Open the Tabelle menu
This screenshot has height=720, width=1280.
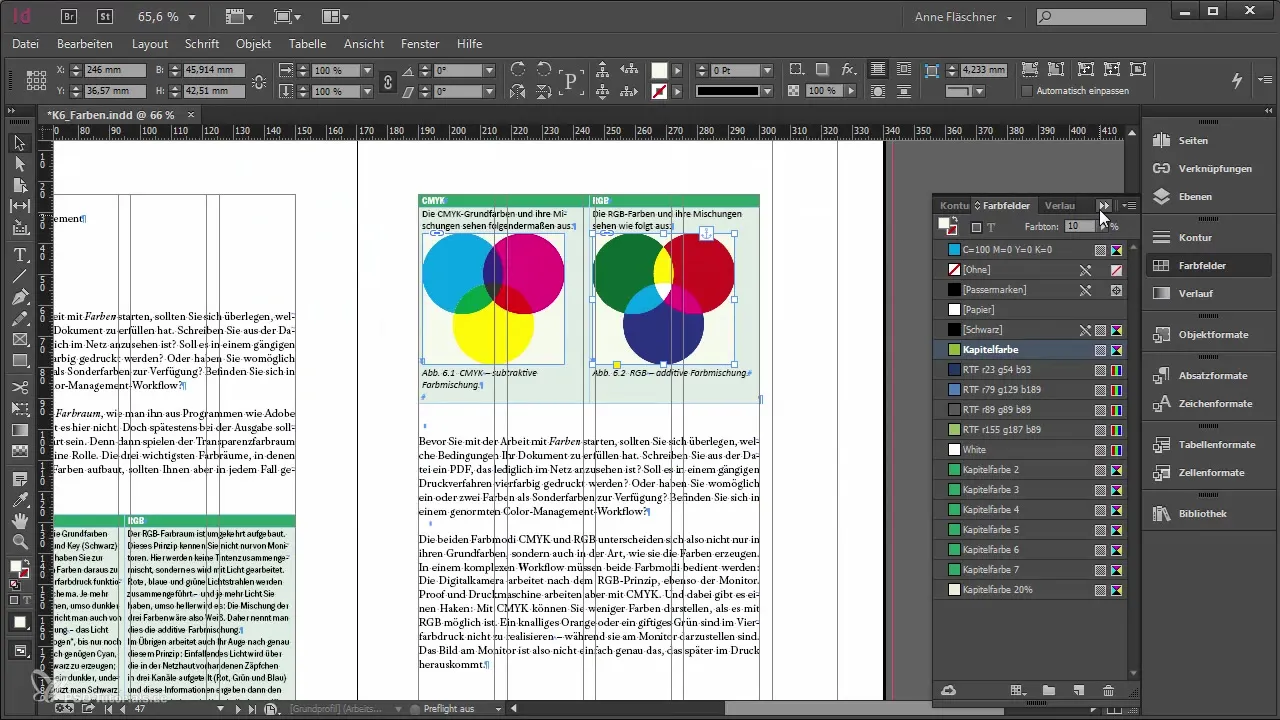307,44
